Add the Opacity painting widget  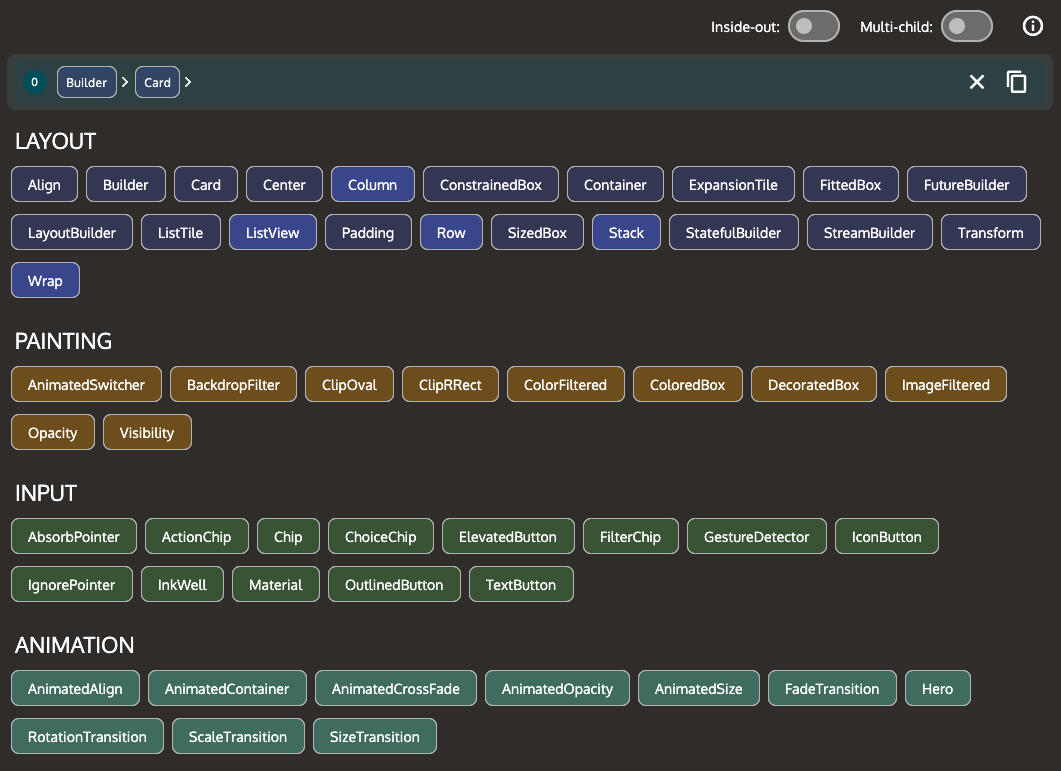coord(53,433)
